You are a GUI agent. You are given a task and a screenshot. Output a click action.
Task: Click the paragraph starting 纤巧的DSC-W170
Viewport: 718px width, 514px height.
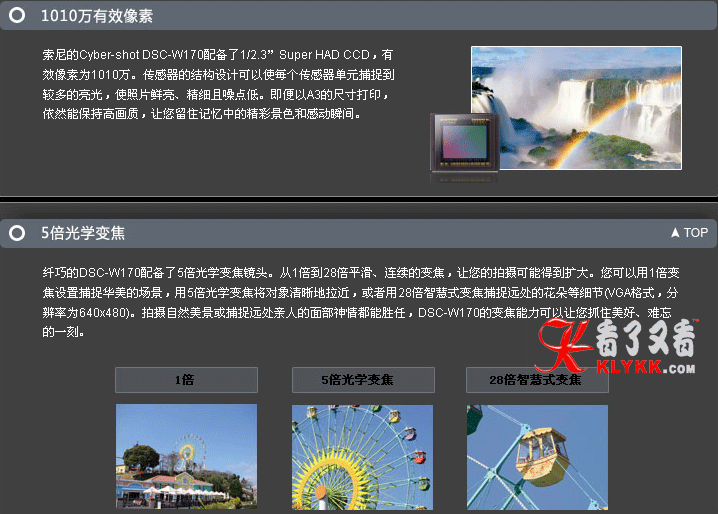(360, 302)
